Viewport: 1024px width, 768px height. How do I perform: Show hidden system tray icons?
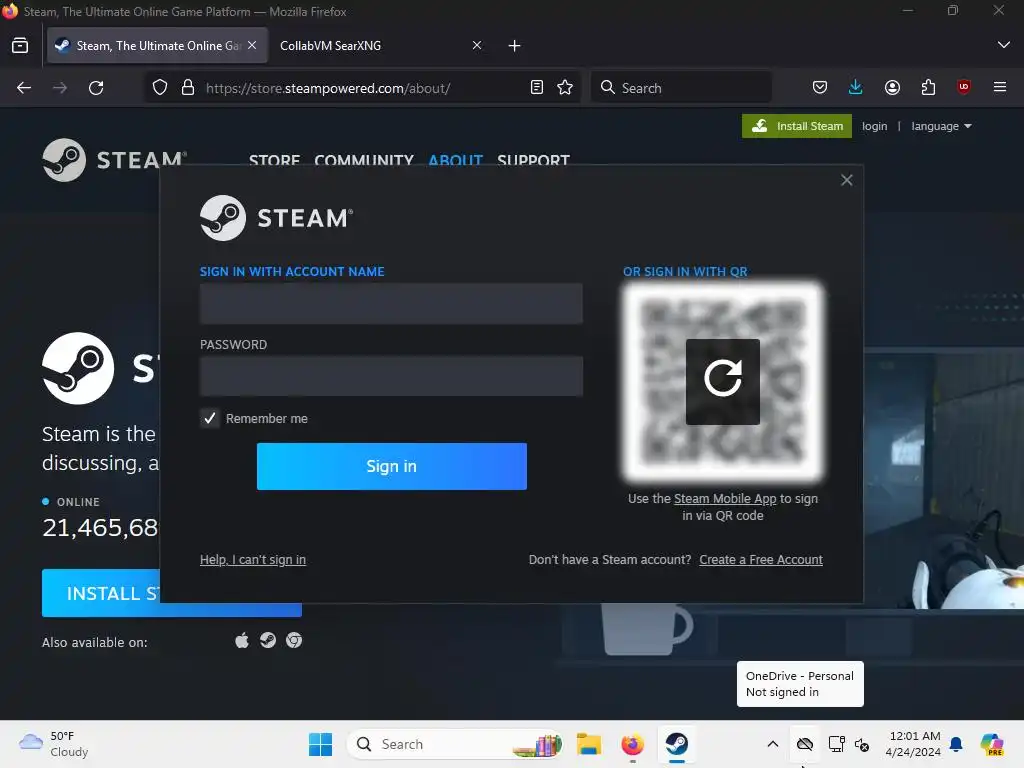[x=773, y=744]
